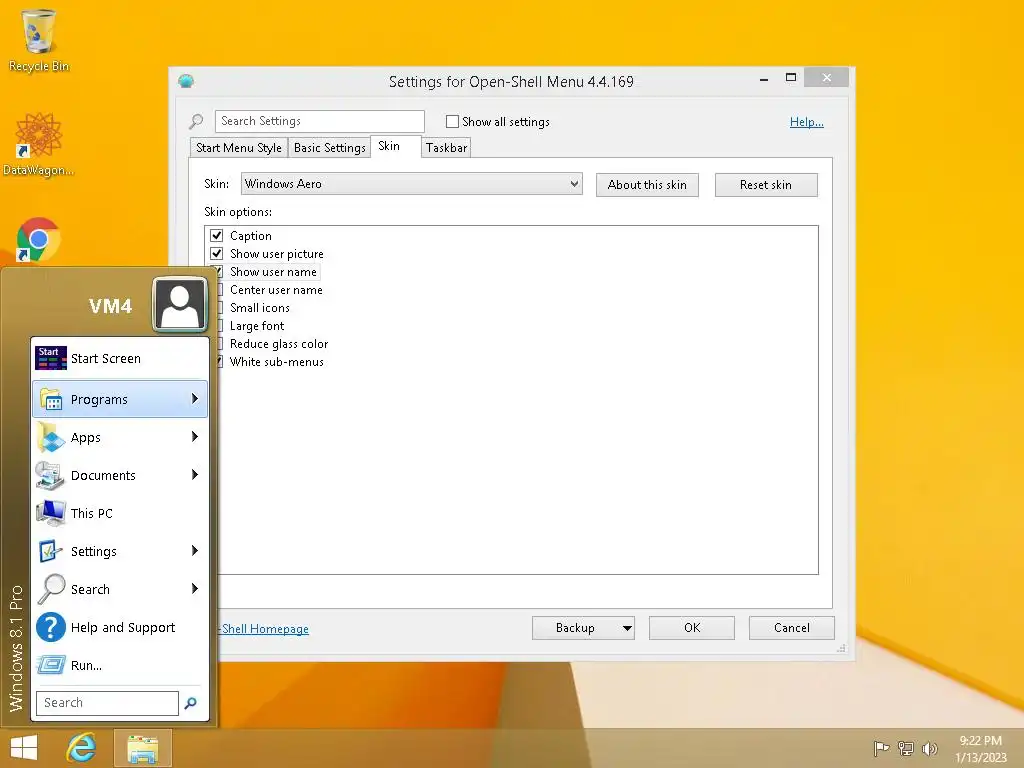Open the Help... link
Image resolution: width=1024 pixels, height=768 pixels.
pyautogui.click(x=807, y=121)
